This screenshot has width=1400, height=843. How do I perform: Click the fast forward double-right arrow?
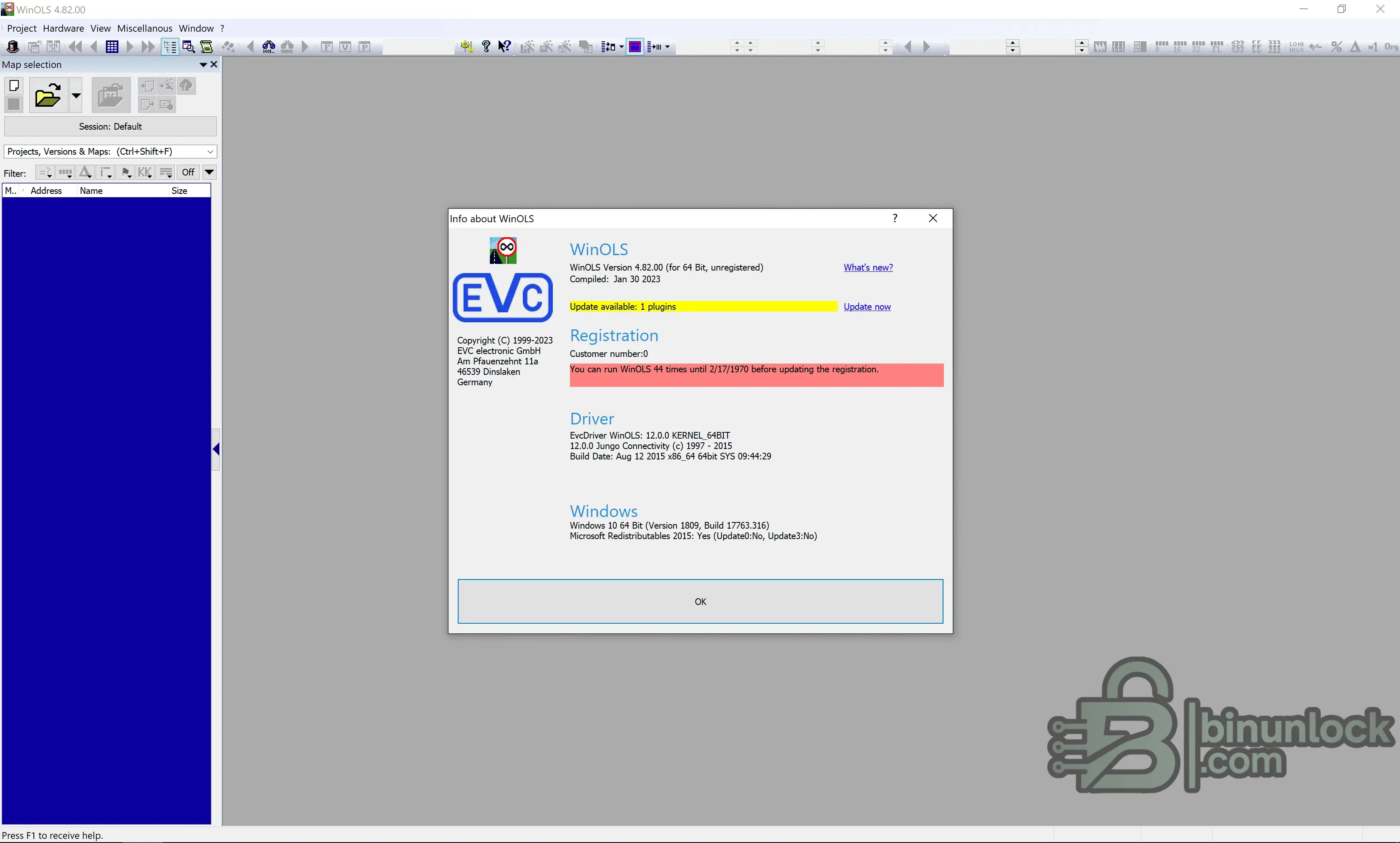(148, 47)
